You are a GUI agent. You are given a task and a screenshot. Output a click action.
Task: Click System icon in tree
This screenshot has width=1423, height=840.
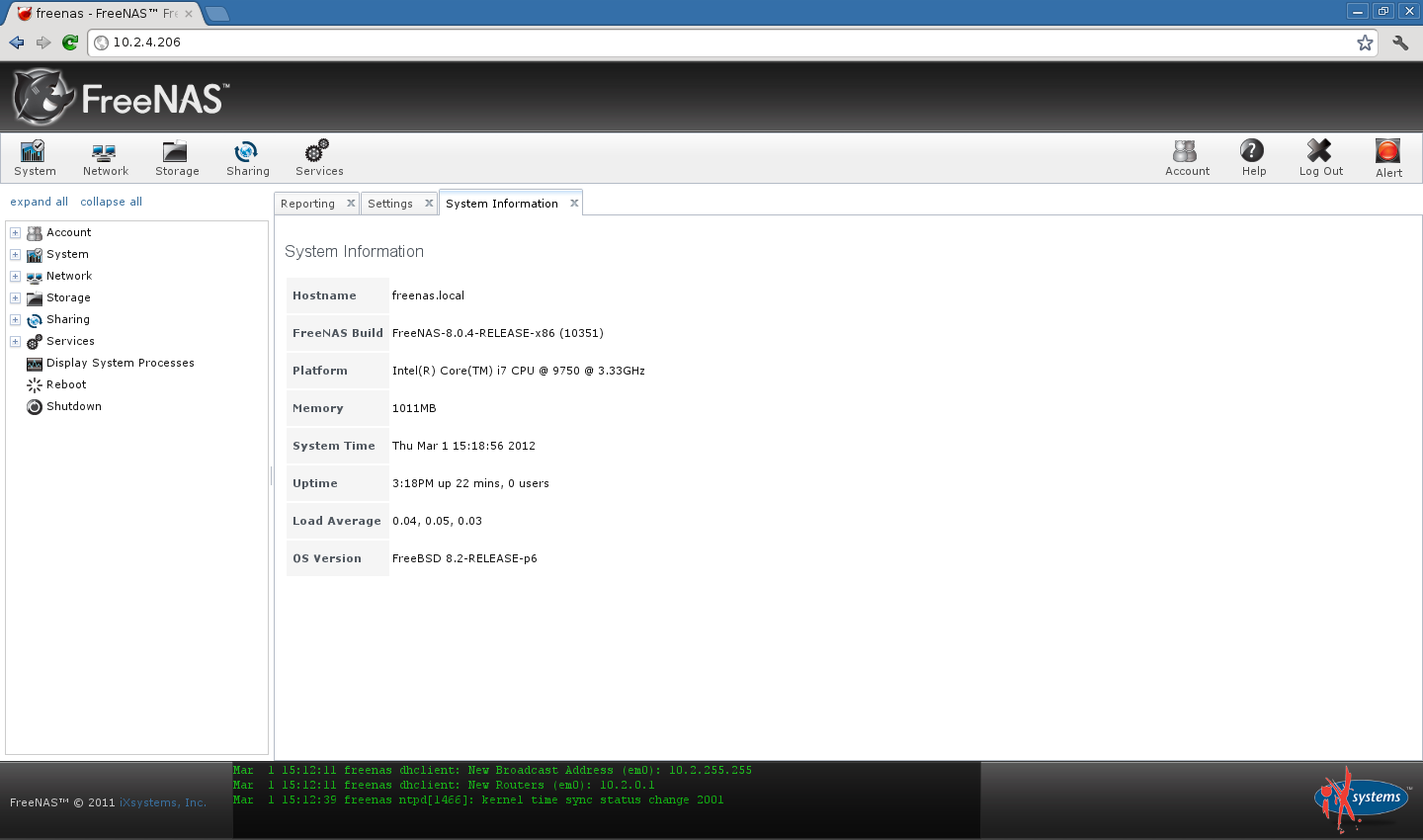point(35,255)
